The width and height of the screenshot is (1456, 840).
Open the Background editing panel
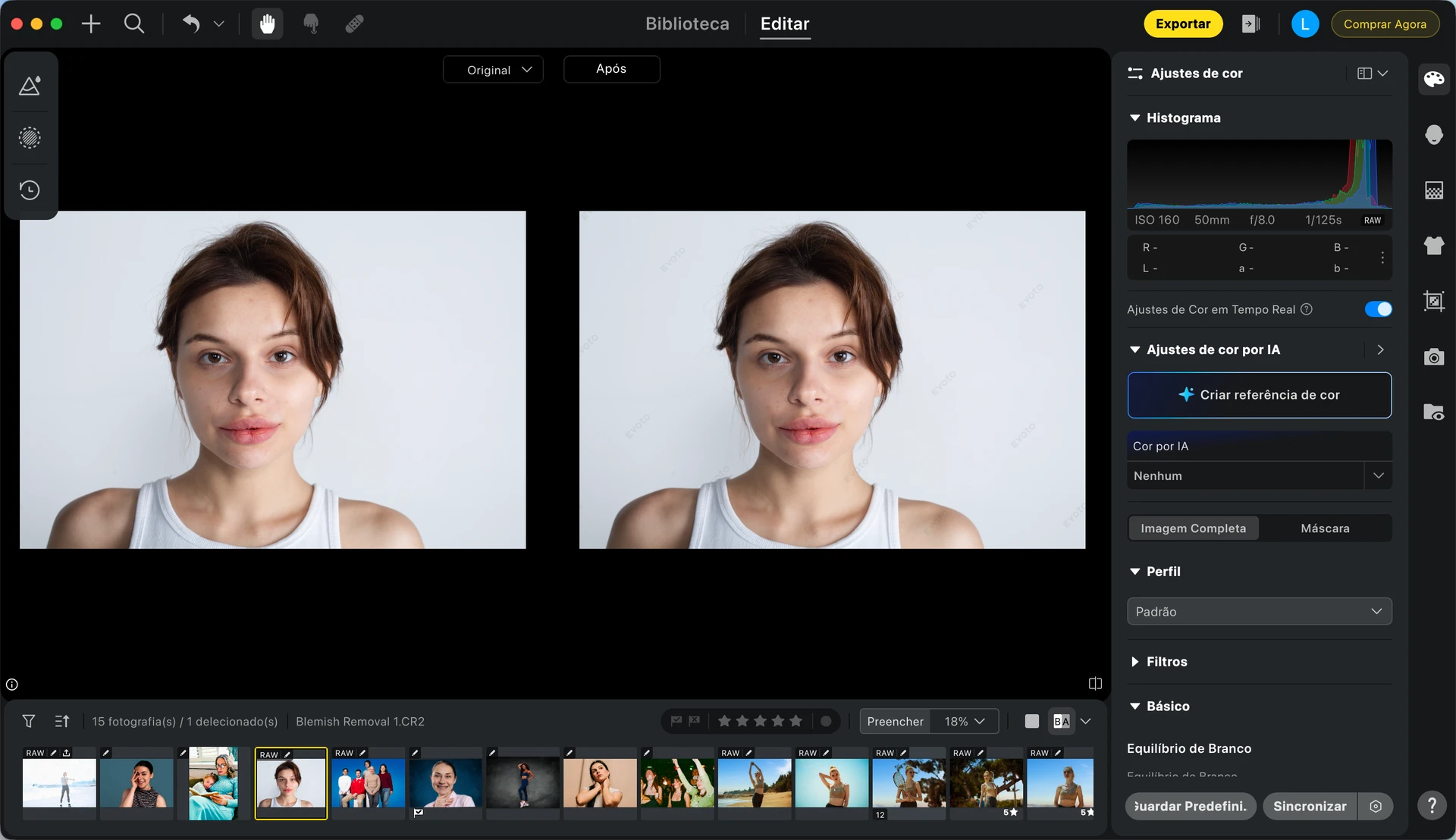point(1434,190)
